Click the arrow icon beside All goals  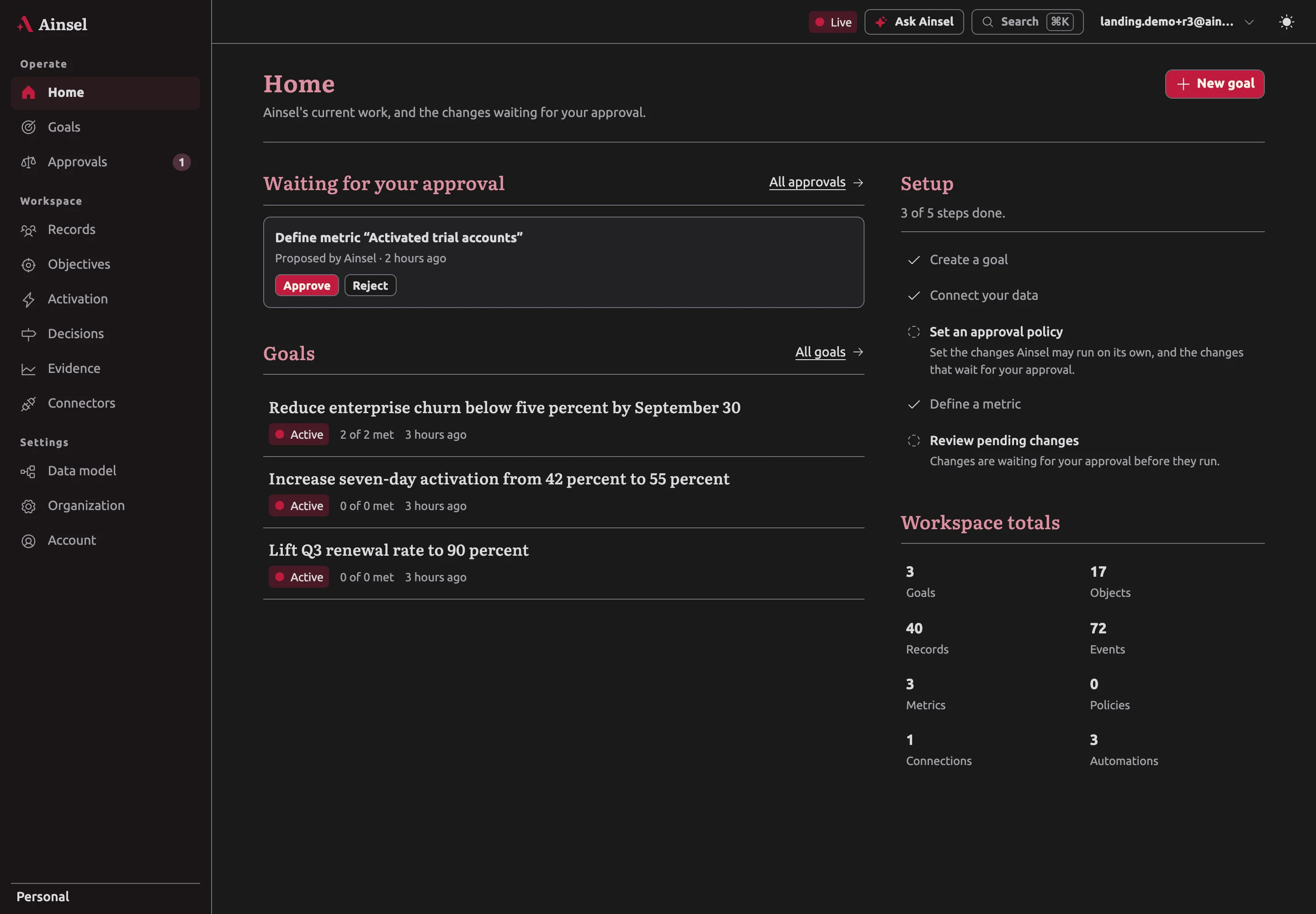[x=858, y=352]
